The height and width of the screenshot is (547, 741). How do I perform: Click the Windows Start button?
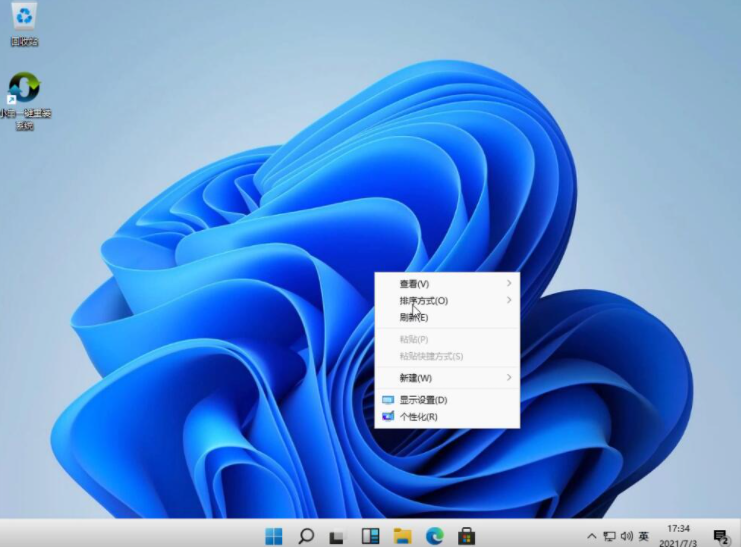[273, 536]
